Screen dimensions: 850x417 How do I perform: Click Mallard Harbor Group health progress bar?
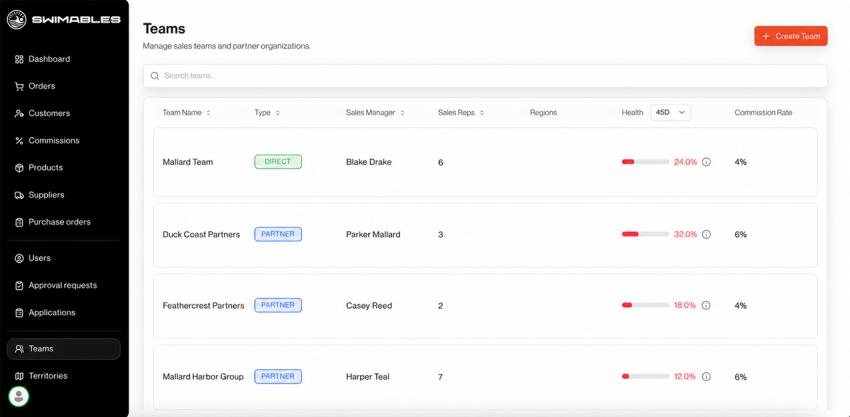coord(645,376)
